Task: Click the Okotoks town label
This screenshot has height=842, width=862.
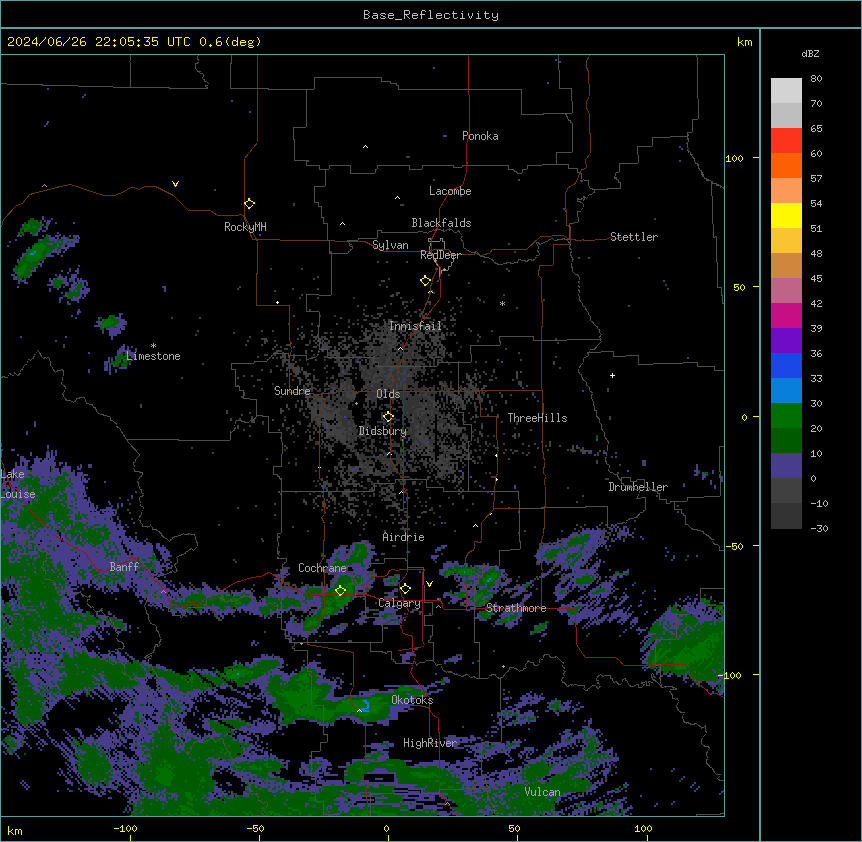Action: click(412, 700)
